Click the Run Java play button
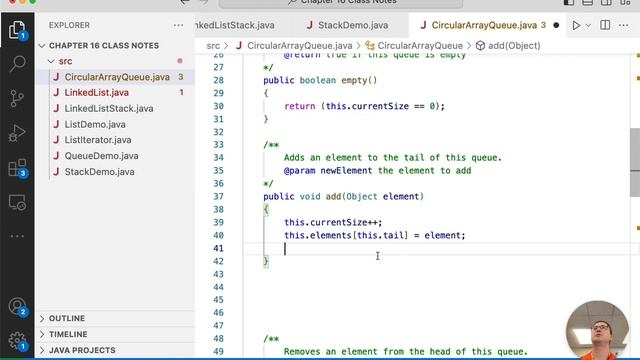The height and width of the screenshot is (360, 640). (x=576, y=25)
